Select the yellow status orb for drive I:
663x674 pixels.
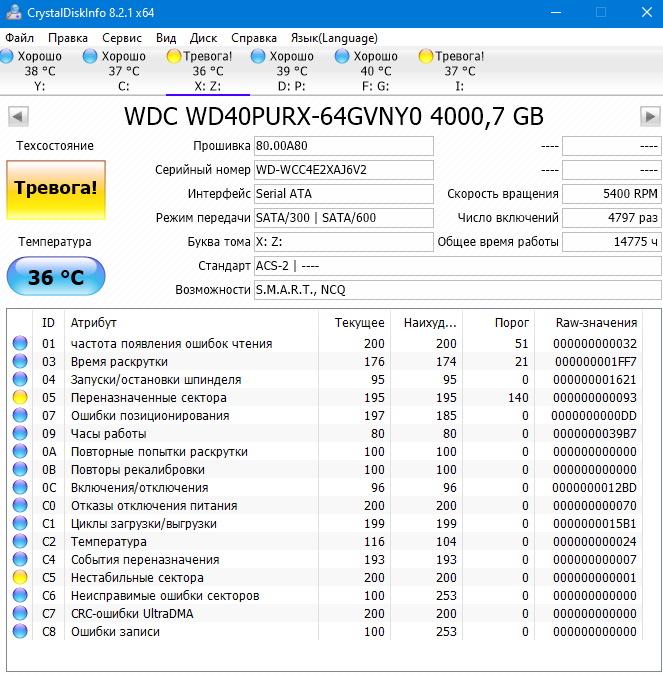coord(426,56)
